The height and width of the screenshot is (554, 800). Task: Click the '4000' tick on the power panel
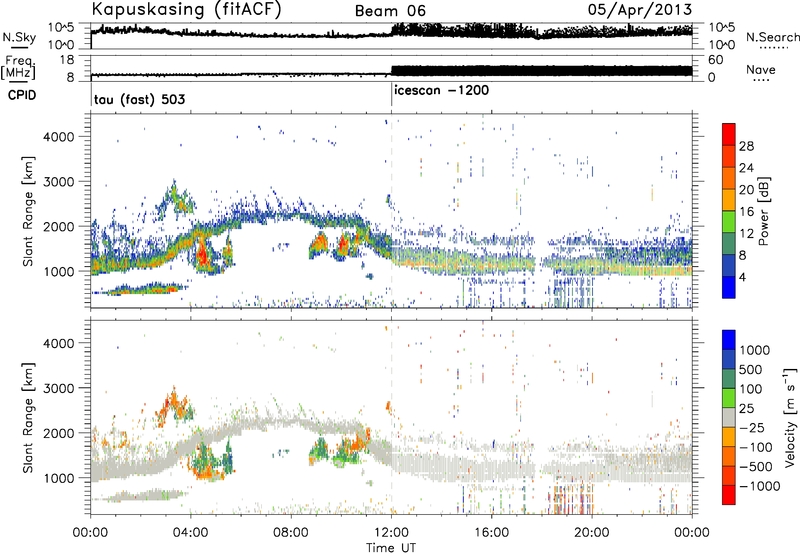pyautogui.click(x=59, y=137)
